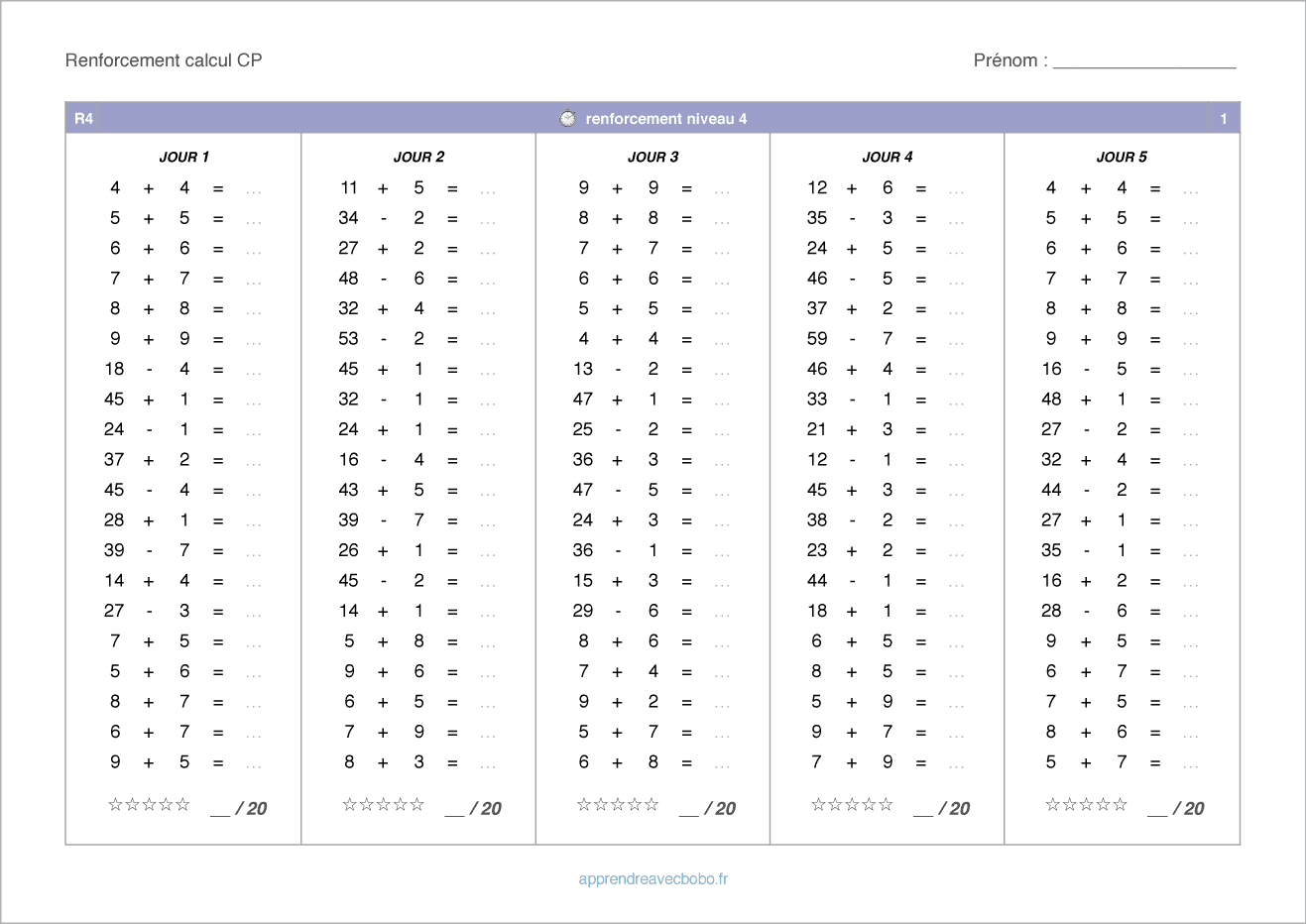Click the '13 - 2 =' row in JOUR 3

[652, 369]
